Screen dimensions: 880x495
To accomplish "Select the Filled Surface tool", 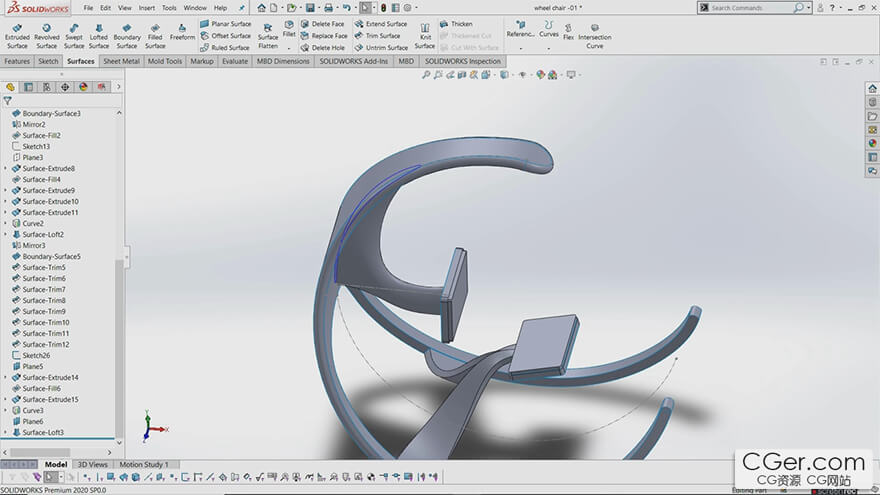I will click(155, 36).
